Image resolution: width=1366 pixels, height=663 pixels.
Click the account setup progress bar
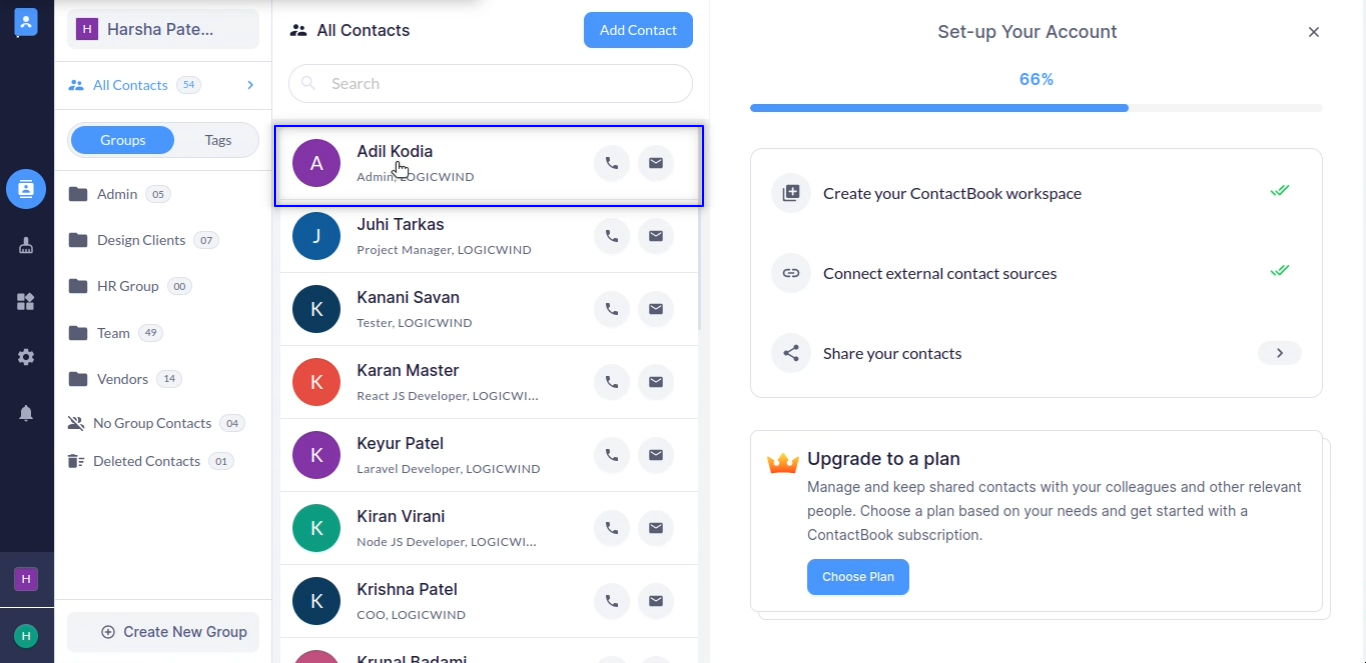click(x=1036, y=108)
